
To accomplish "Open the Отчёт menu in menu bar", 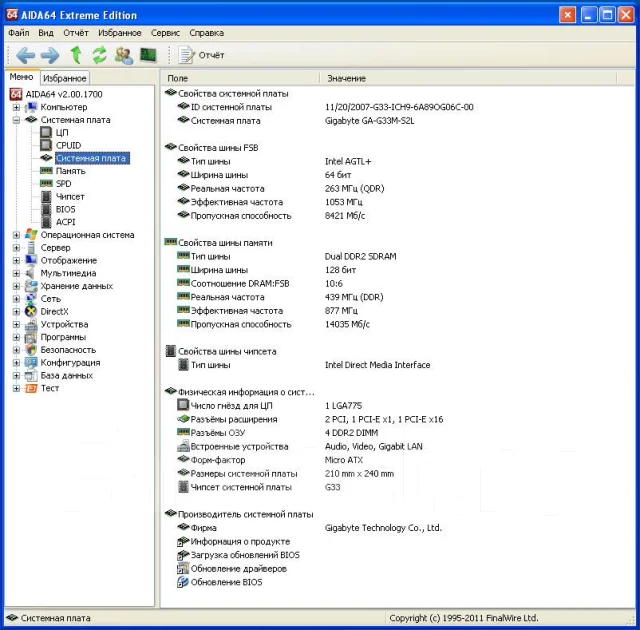I will coord(76,33).
